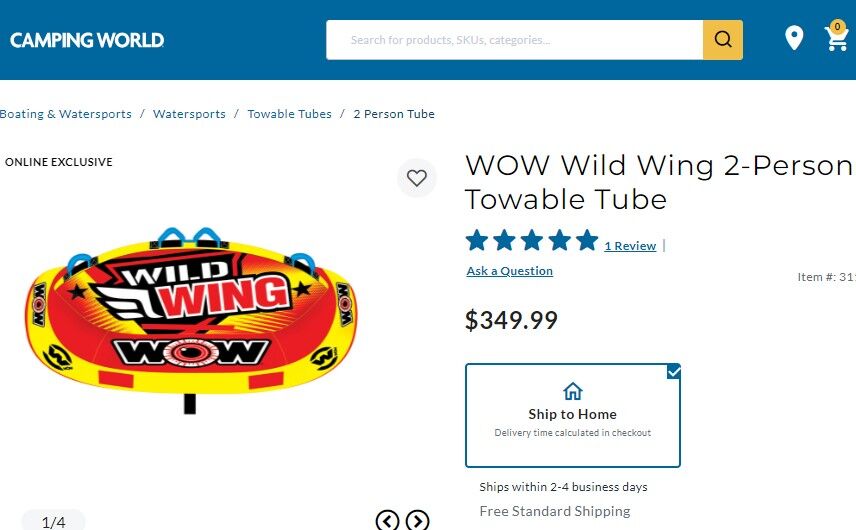Navigate to Watersports breadcrumb
856x530 pixels.
pyautogui.click(x=189, y=114)
